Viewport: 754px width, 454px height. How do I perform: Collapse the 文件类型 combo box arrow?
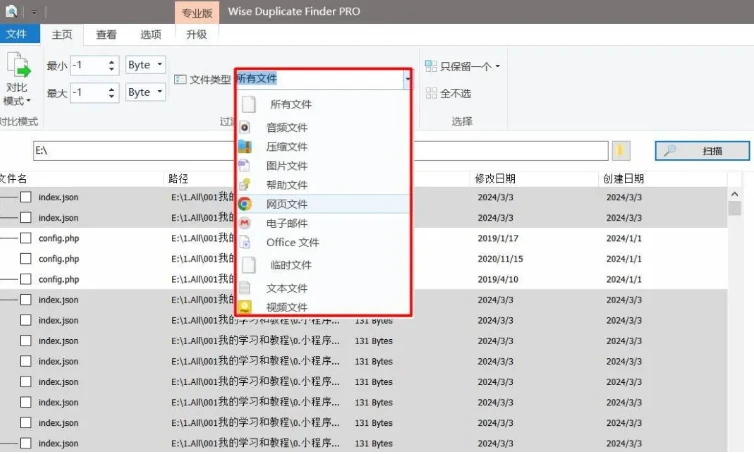(407, 78)
